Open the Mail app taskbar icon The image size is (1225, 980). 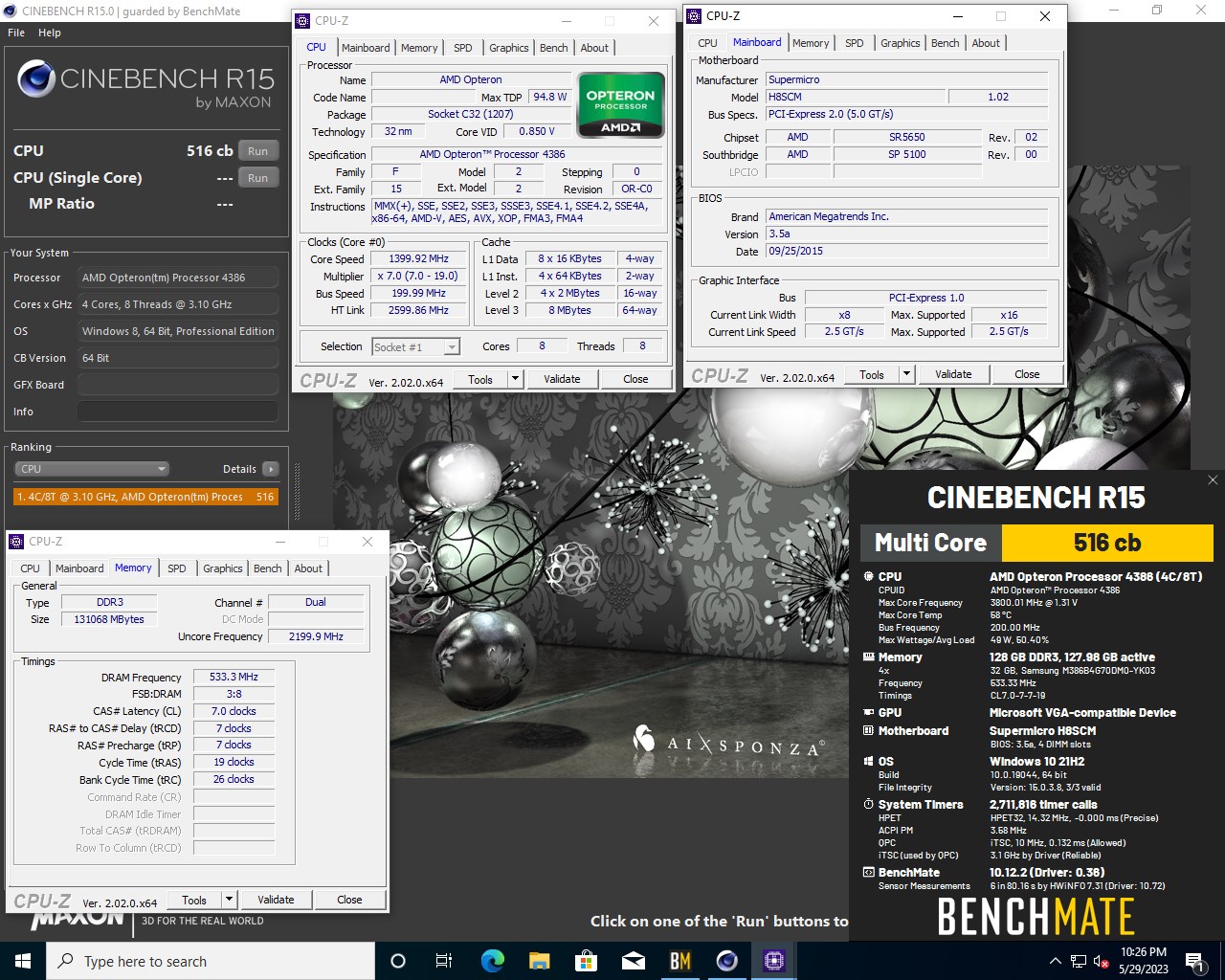coord(633,961)
